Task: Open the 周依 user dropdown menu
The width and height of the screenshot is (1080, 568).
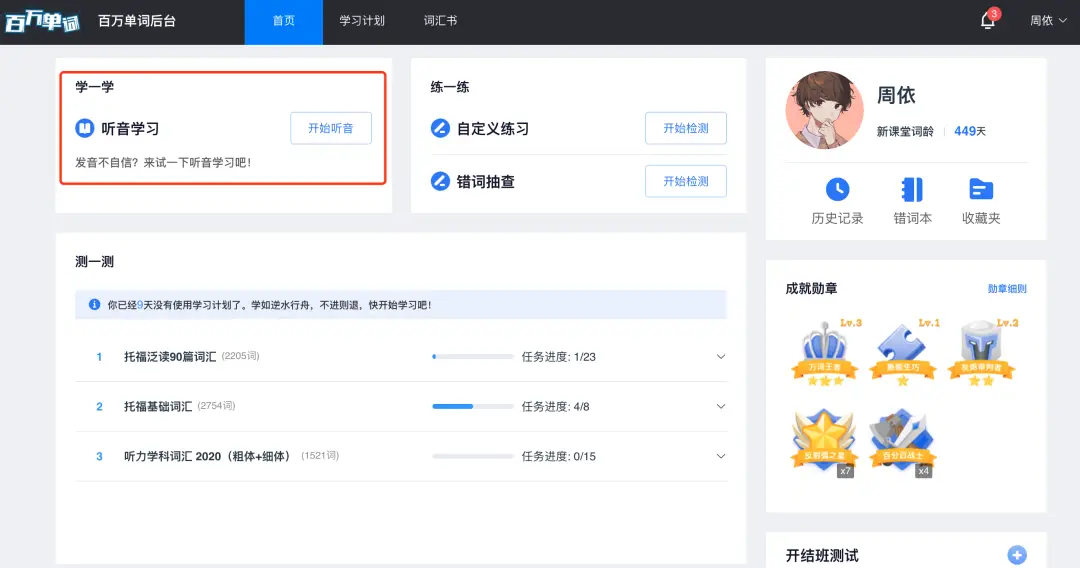Action: pos(1048,21)
